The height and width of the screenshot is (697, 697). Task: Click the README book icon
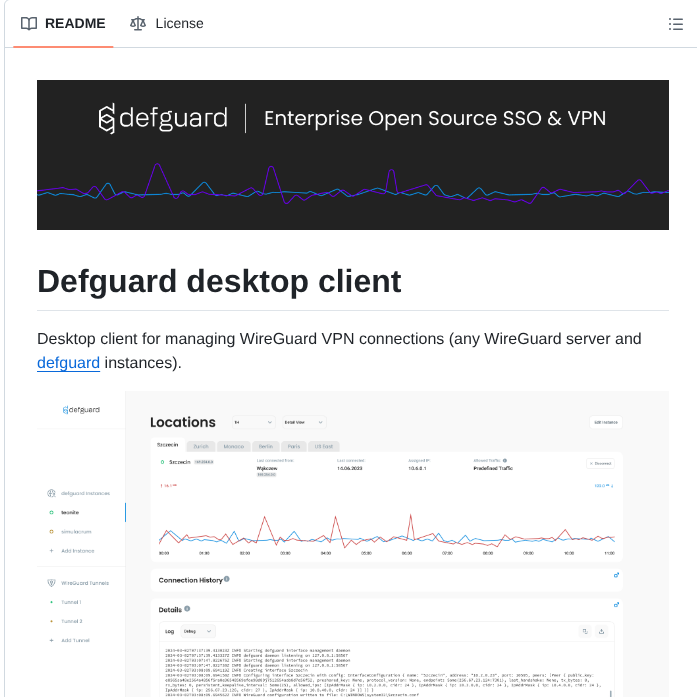[x=29, y=24]
